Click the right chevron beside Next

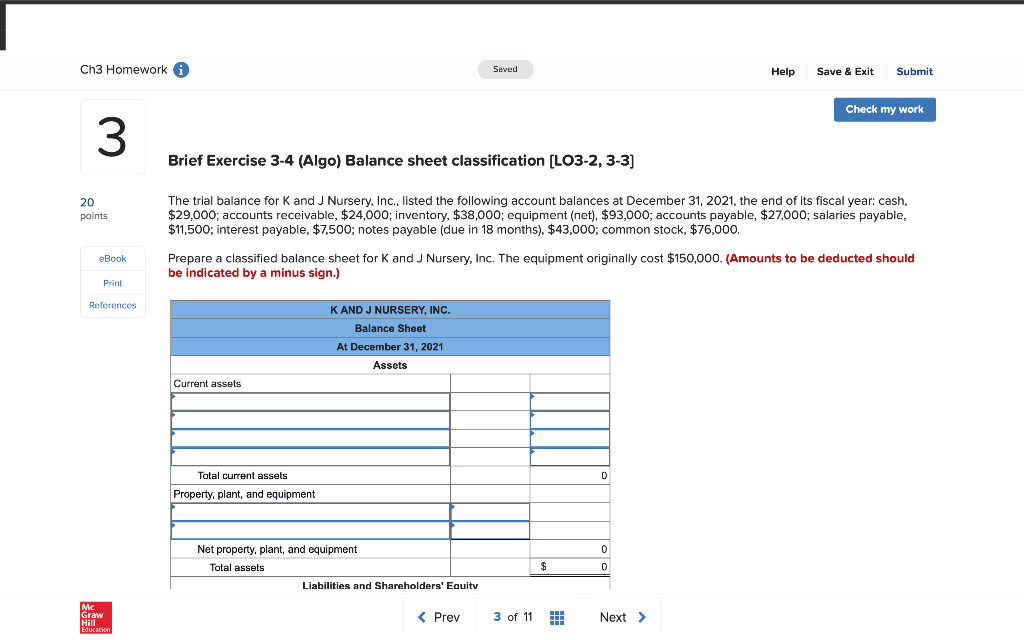643,617
